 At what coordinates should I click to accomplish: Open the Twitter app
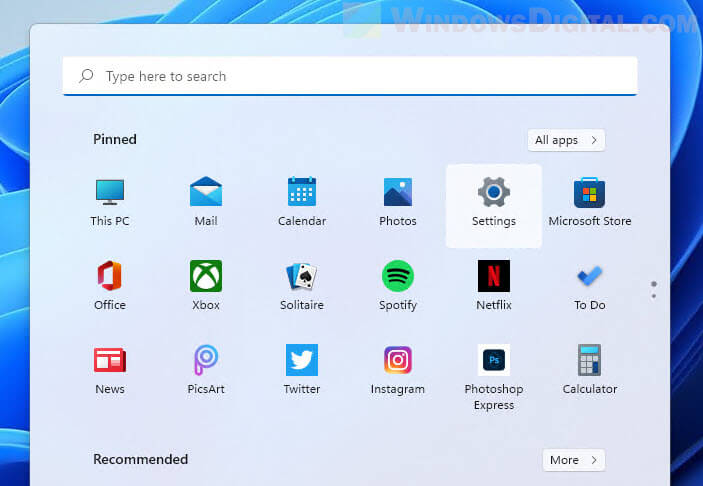302,369
